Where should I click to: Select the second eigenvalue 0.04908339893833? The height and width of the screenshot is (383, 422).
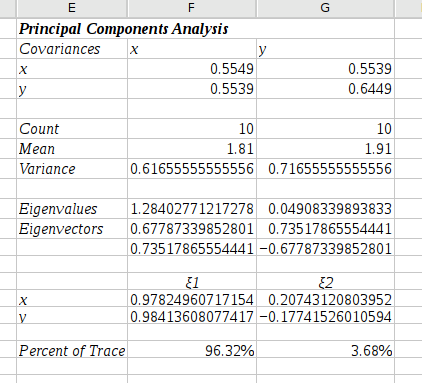coord(326,209)
